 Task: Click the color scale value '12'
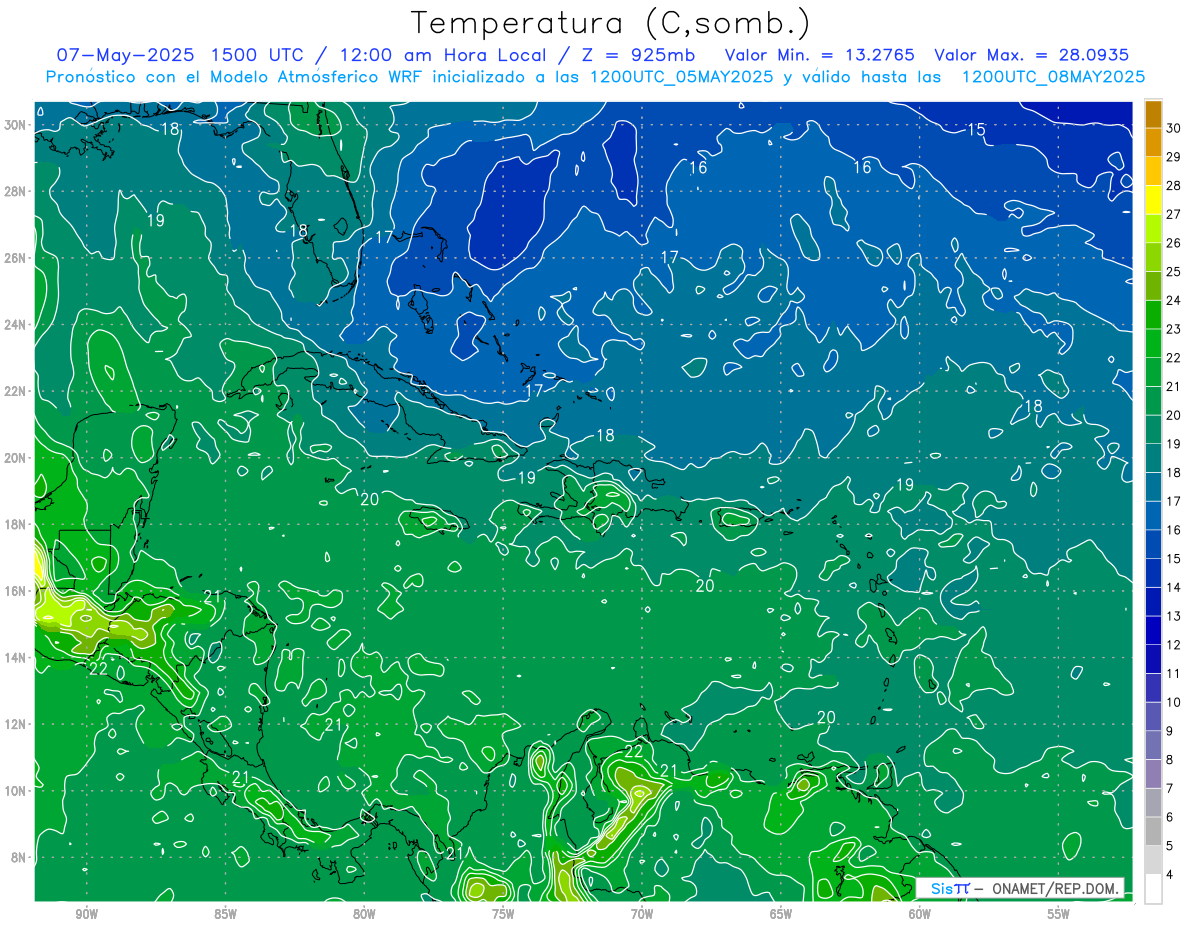[1174, 645]
